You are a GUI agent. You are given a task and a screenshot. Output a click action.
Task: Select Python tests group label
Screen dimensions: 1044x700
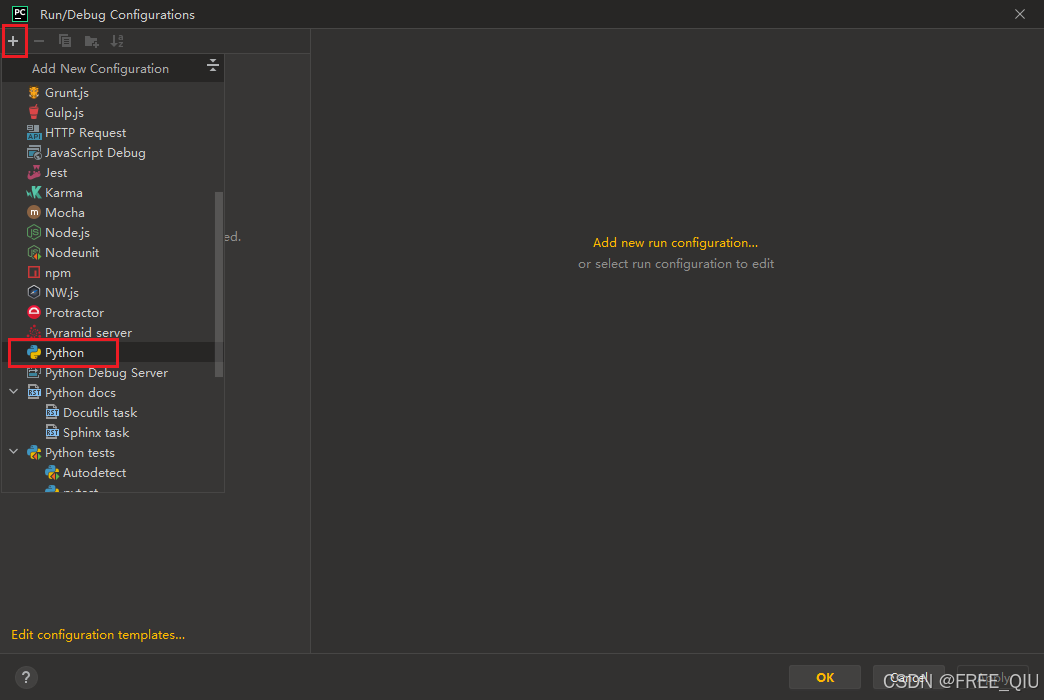point(80,452)
